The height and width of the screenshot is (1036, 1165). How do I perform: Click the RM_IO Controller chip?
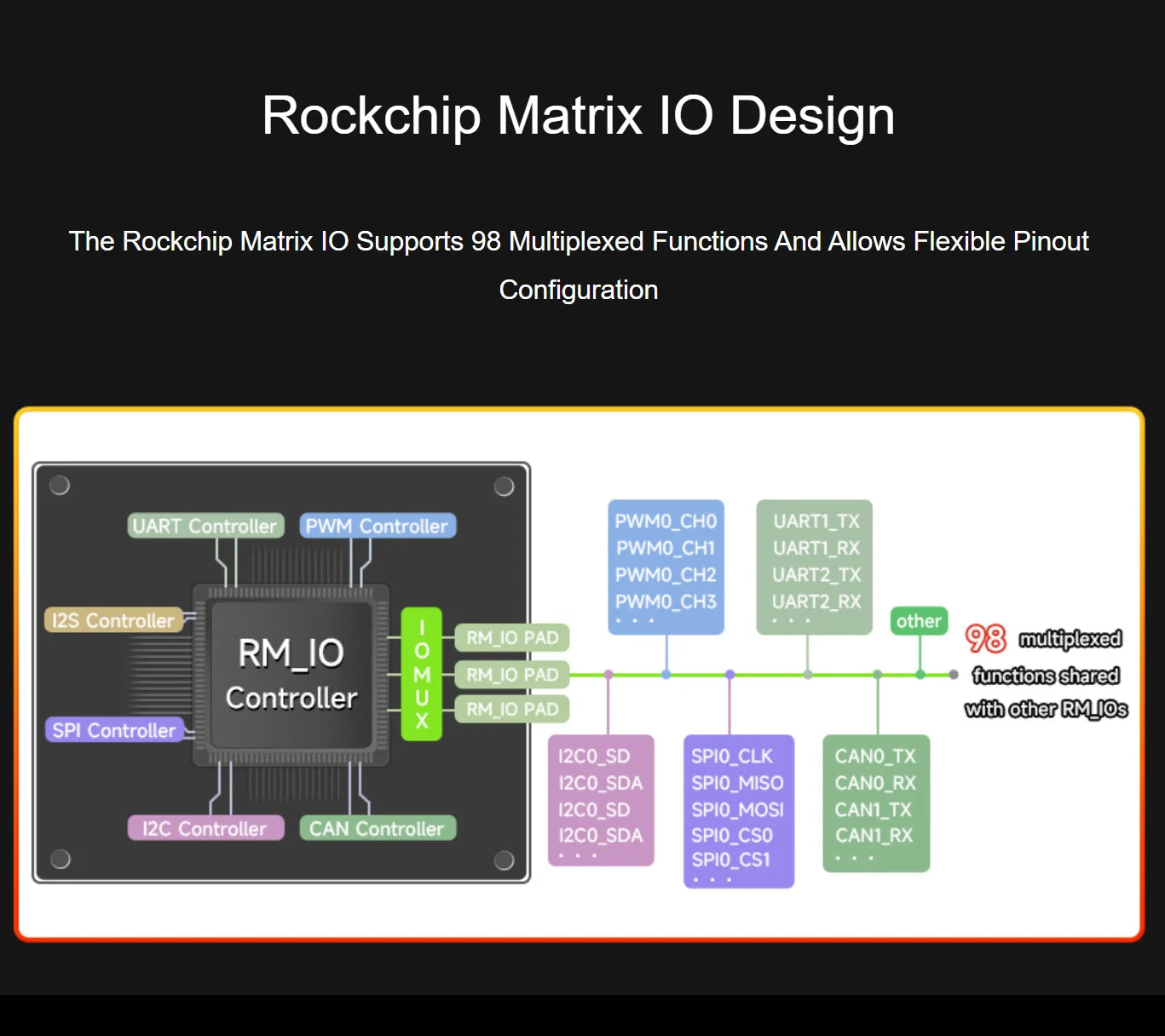coord(291,674)
